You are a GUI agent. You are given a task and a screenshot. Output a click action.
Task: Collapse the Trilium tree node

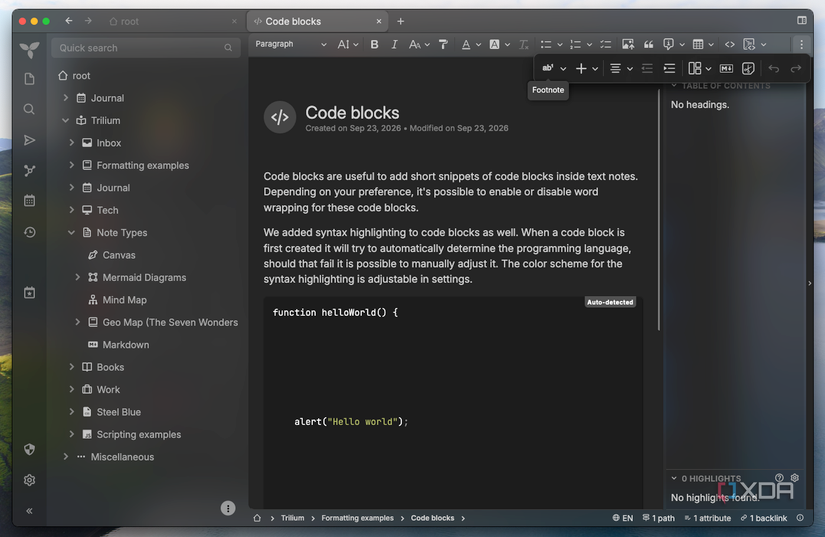click(x=66, y=120)
